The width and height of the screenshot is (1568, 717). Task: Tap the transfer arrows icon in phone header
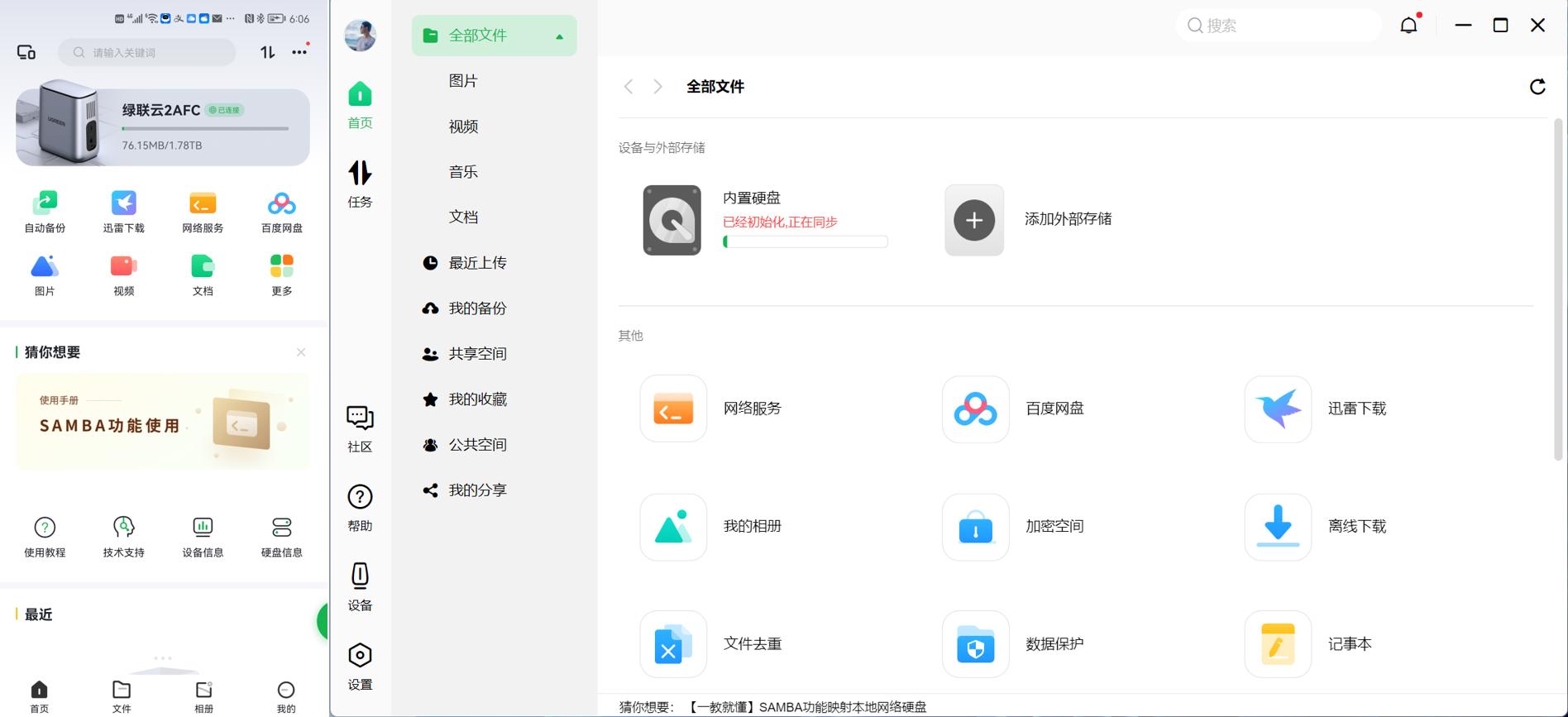pos(267,52)
